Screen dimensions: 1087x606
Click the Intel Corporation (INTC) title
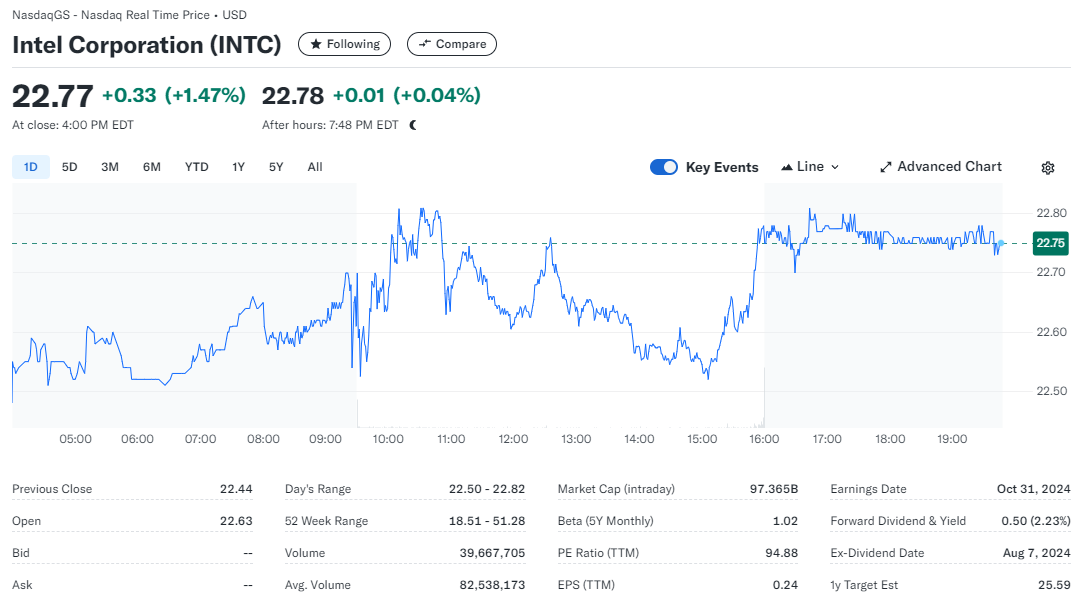(x=147, y=45)
